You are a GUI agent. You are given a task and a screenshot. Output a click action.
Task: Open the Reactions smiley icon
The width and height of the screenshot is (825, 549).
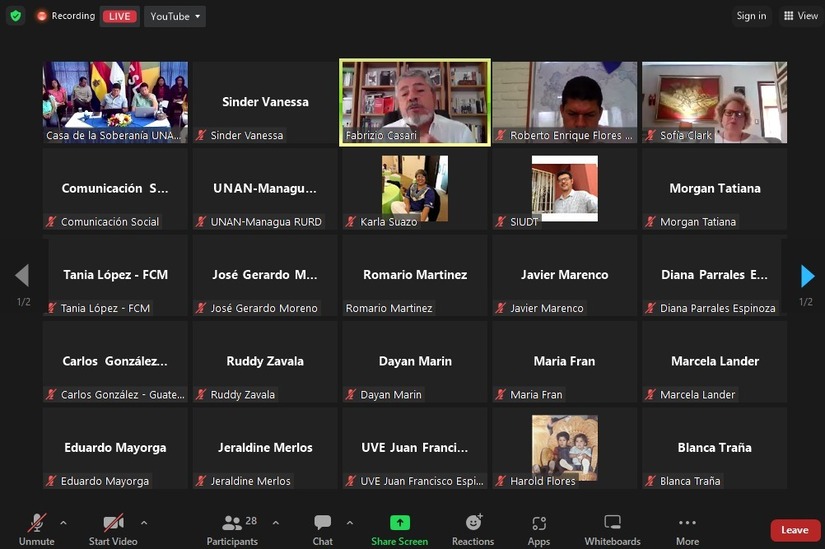[474, 522]
